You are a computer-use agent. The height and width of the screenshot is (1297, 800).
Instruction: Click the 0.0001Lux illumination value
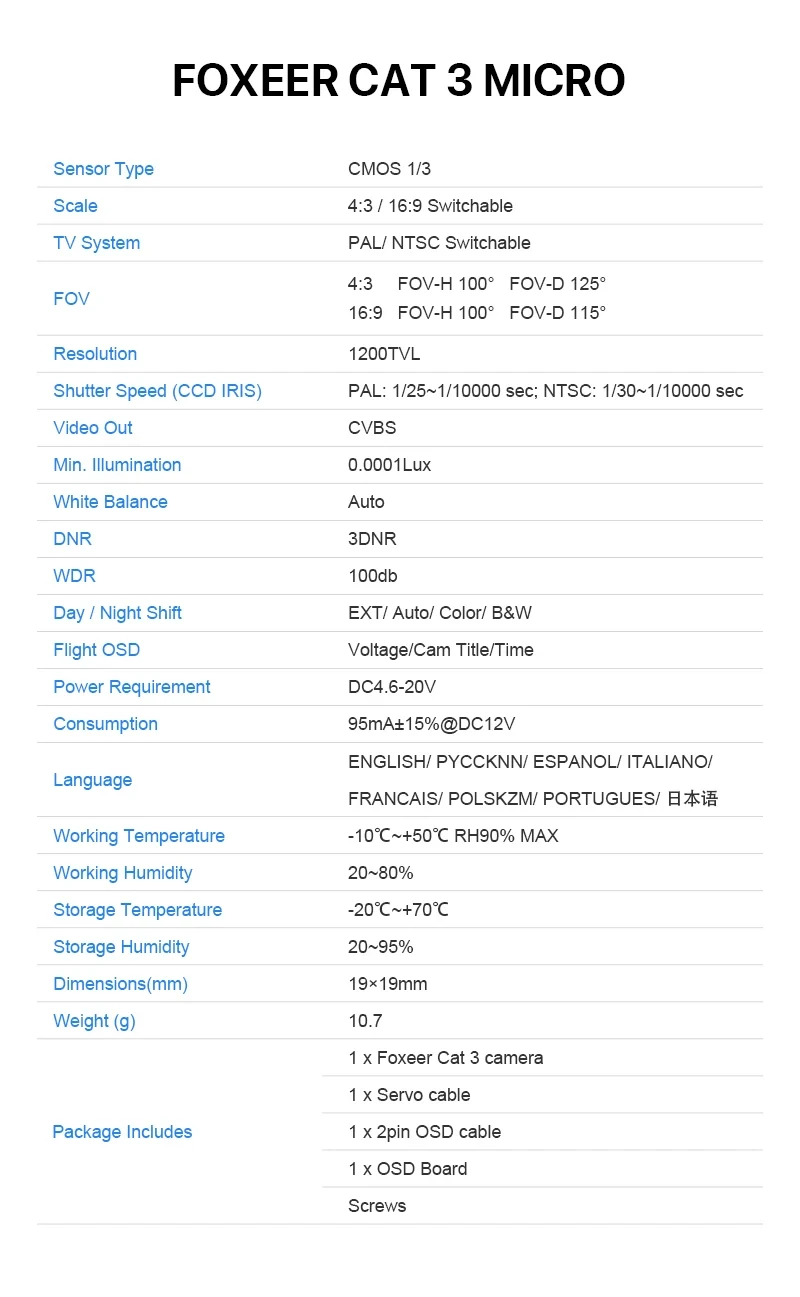point(390,465)
